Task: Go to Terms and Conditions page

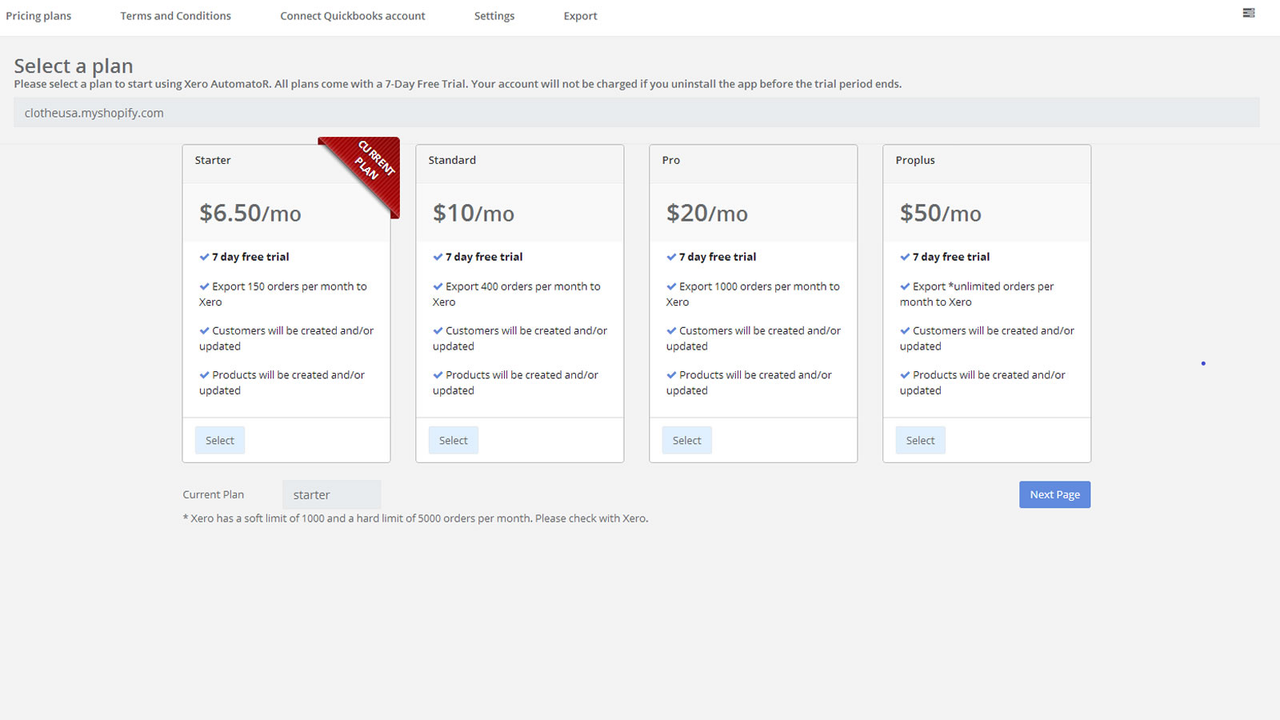Action: pos(176,16)
